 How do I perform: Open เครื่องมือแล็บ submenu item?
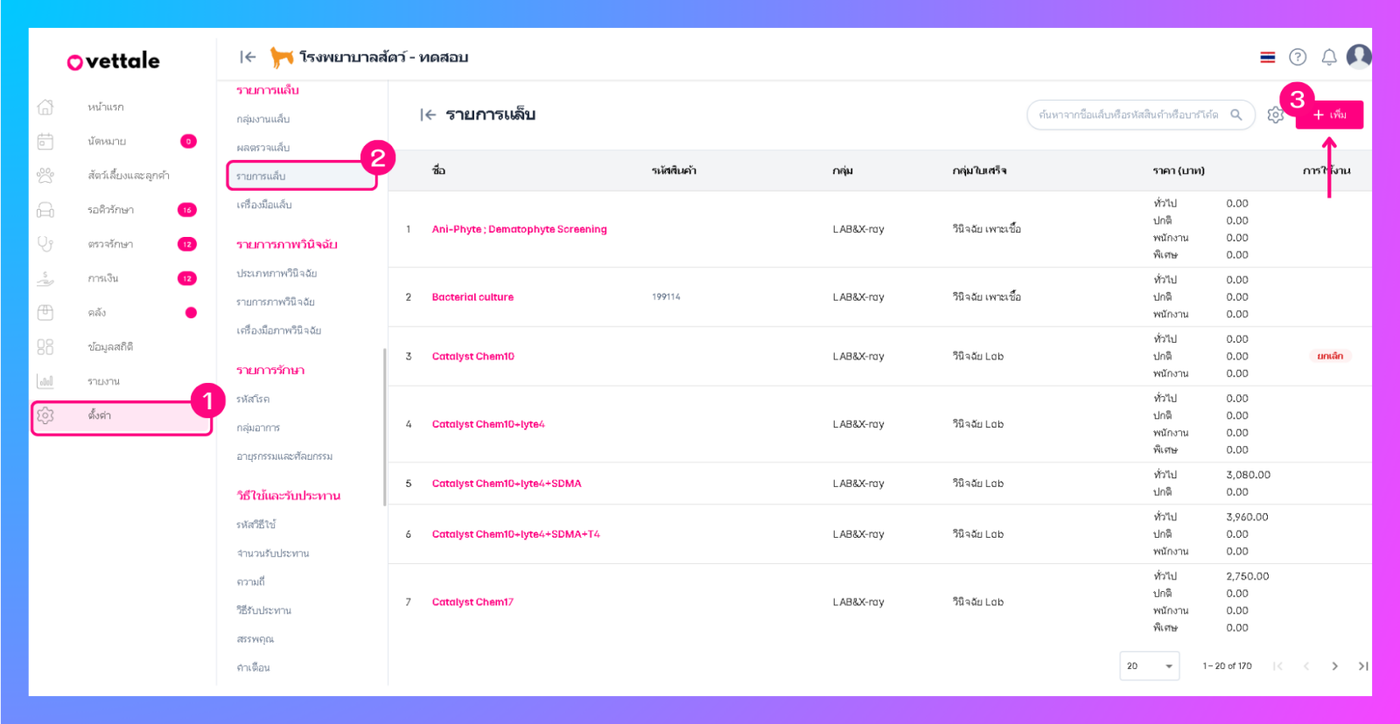(x=264, y=205)
